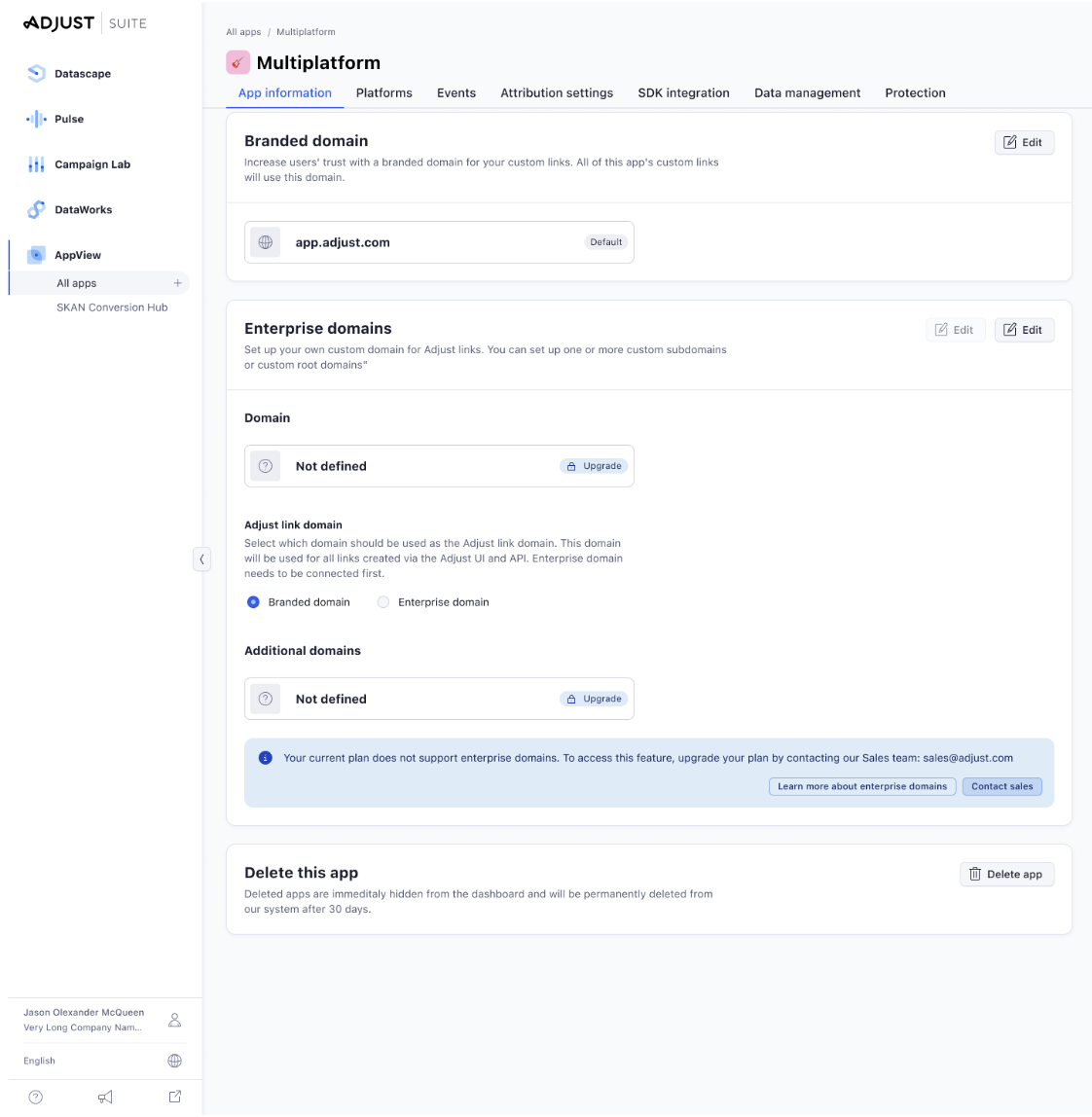Image resolution: width=1092 pixels, height=1117 pixels.
Task: Open English language selector
Action: coord(102,1061)
